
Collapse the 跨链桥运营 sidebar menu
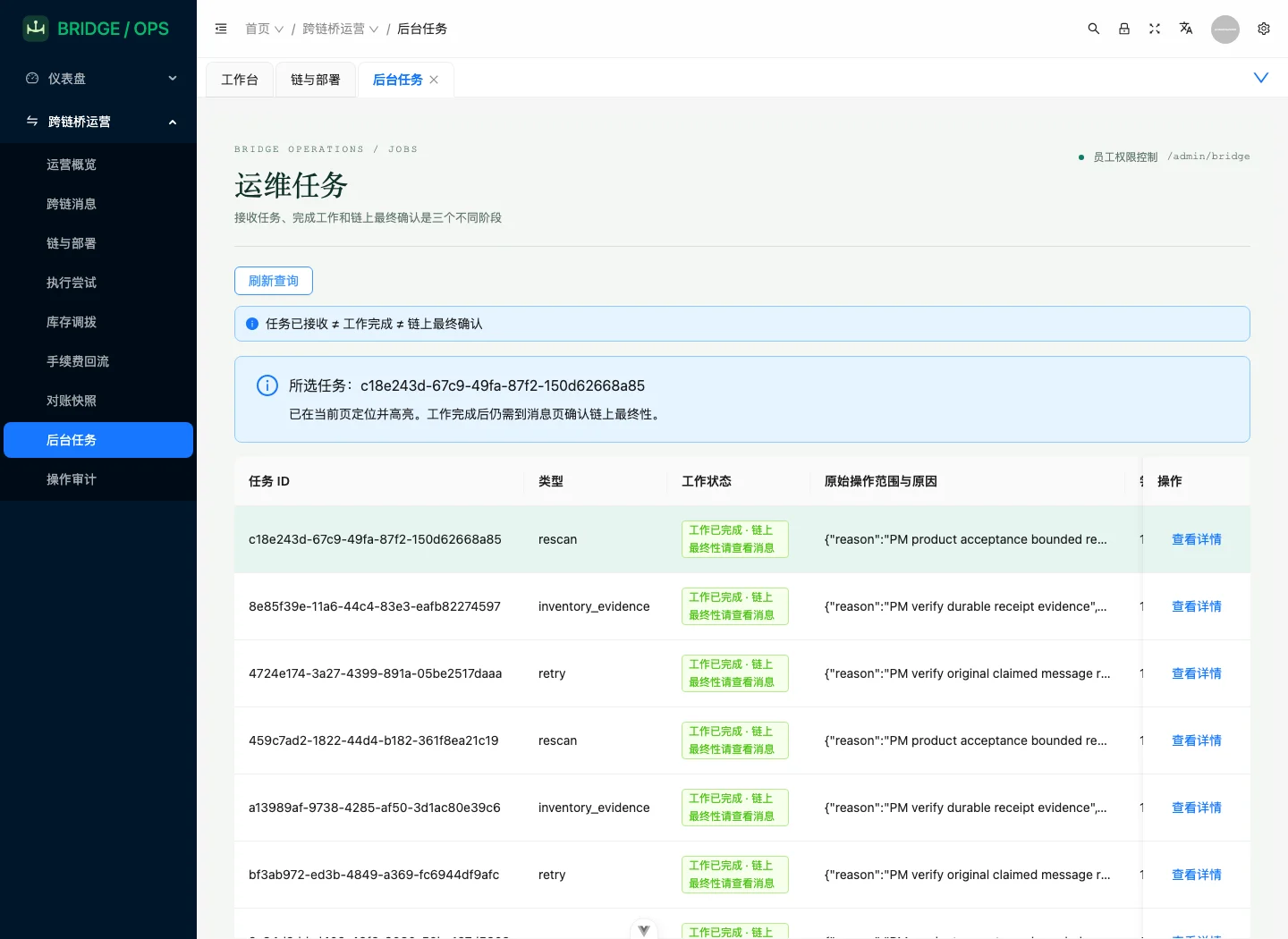[98, 122]
